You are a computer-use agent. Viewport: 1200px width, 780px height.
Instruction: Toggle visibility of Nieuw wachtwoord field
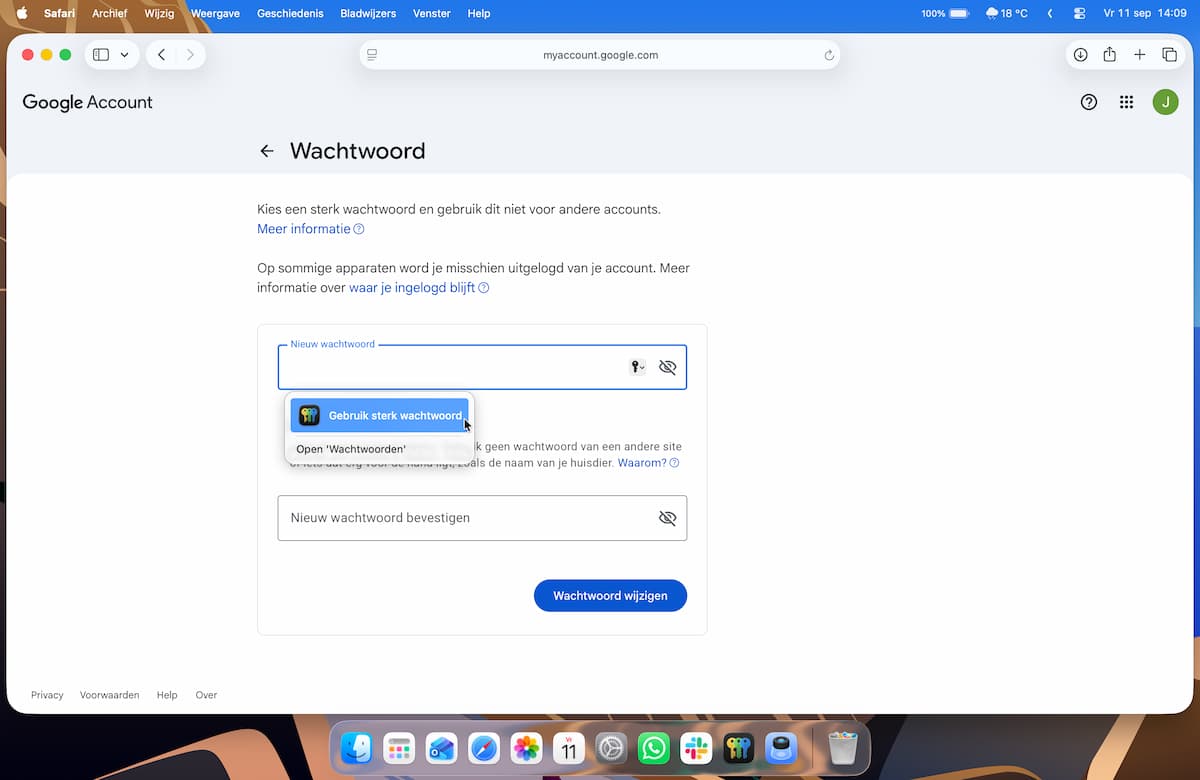[x=668, y=367]
